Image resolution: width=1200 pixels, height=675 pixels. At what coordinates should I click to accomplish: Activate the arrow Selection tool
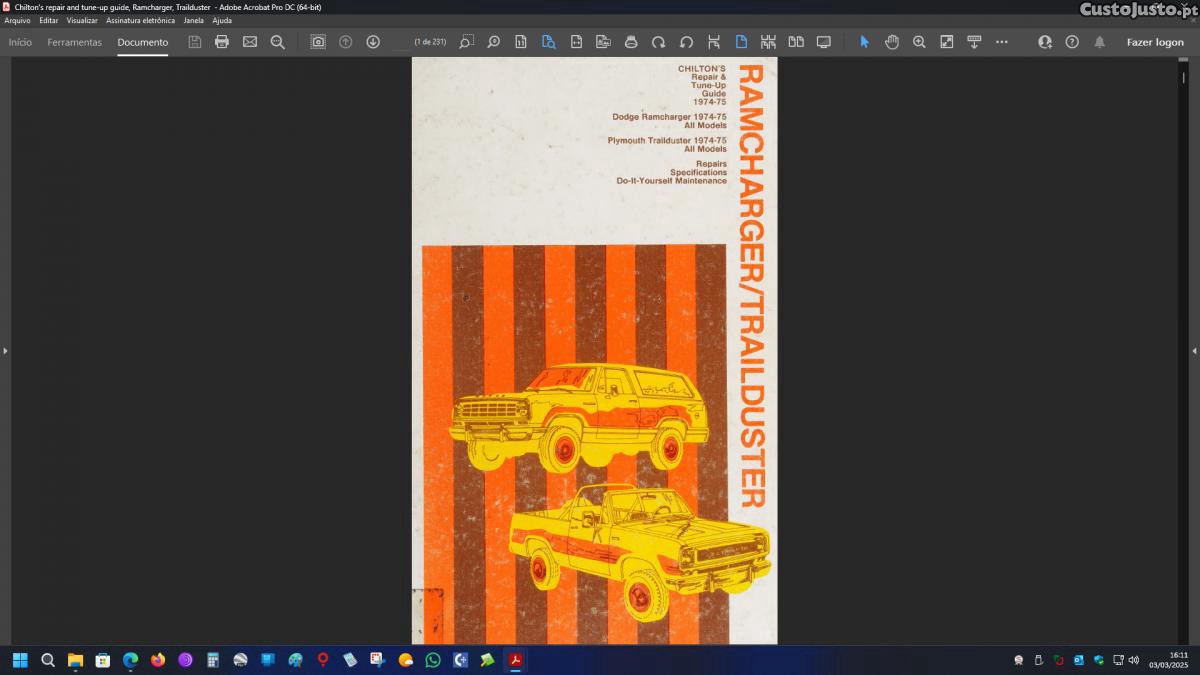click(x=865, y=42)
